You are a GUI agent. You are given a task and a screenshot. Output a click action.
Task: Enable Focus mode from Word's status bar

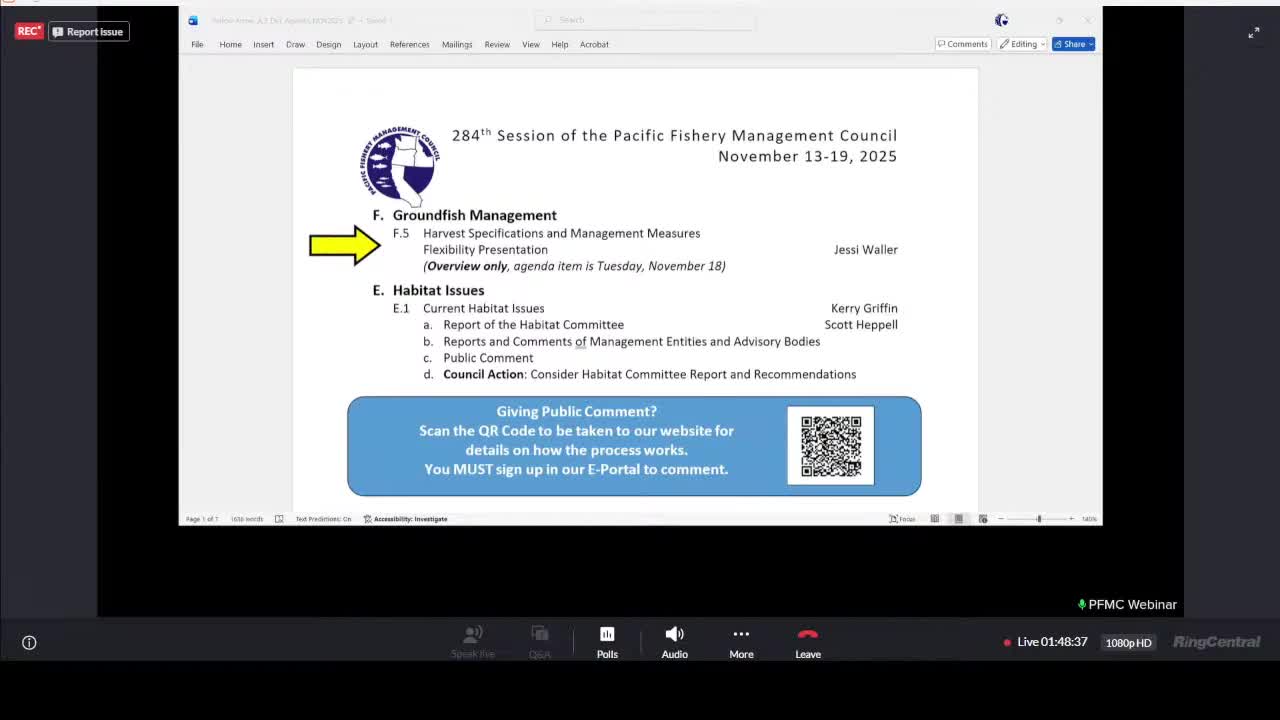[899, 519]
